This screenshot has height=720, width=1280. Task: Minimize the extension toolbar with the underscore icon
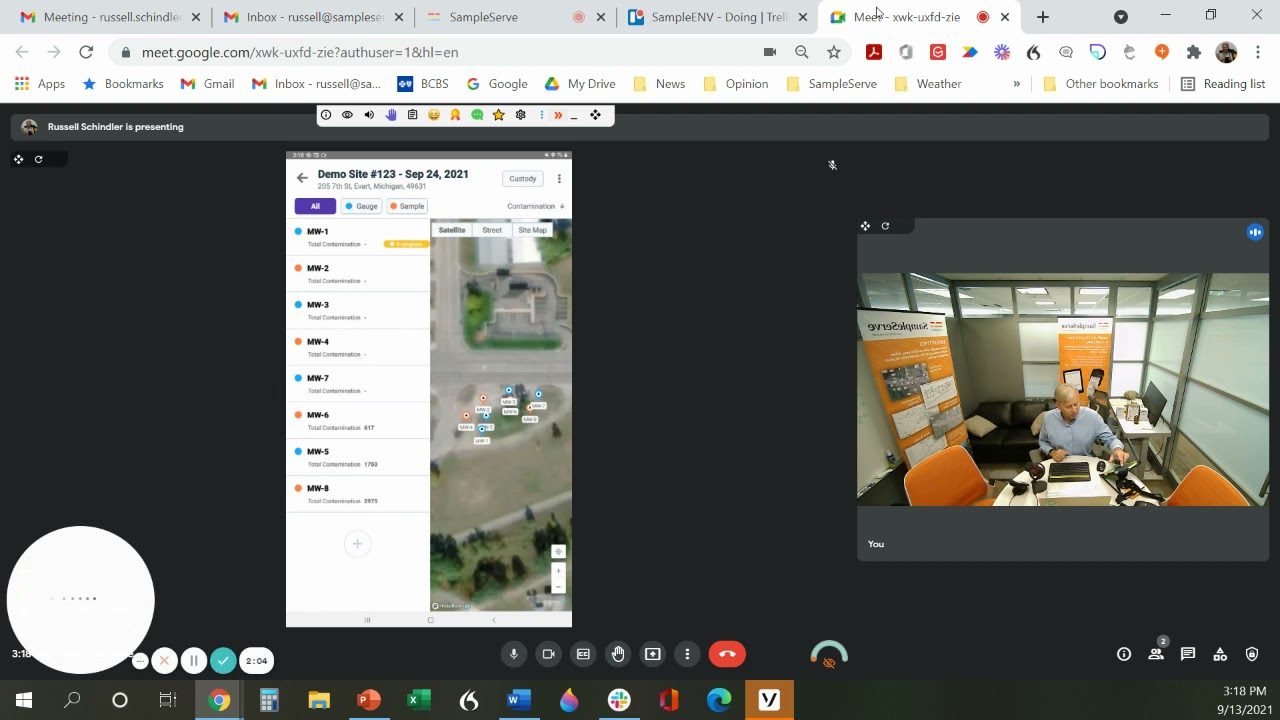coord(574,116)
